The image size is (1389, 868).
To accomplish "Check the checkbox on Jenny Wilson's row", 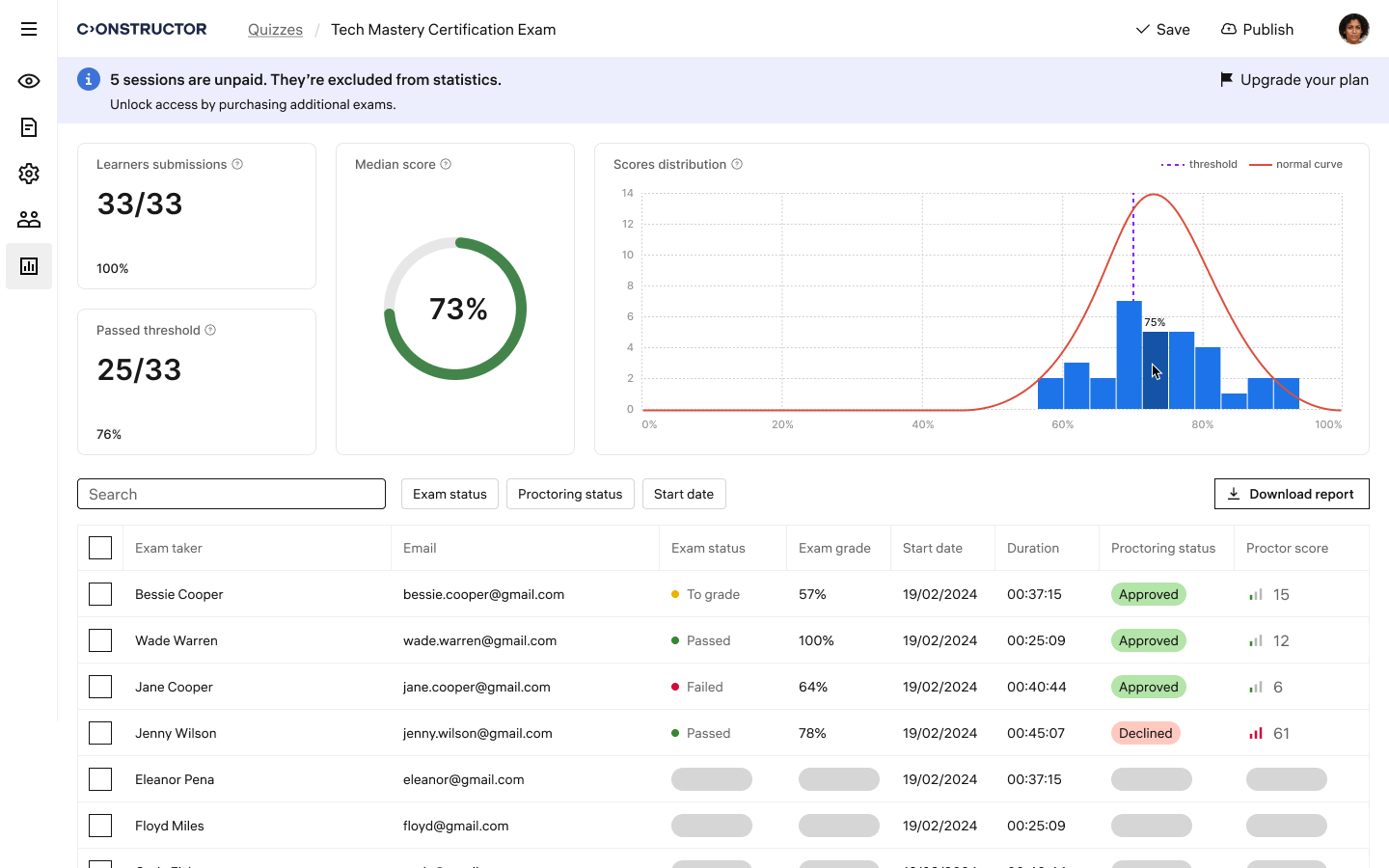I will [100, 733].
